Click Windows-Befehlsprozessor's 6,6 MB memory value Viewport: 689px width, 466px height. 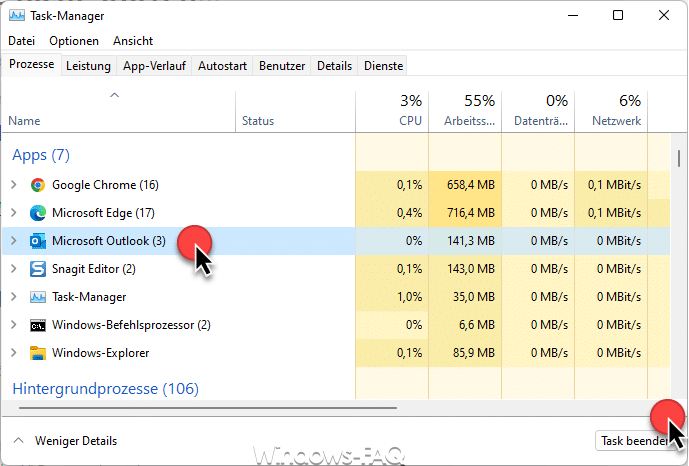point(477,325)
